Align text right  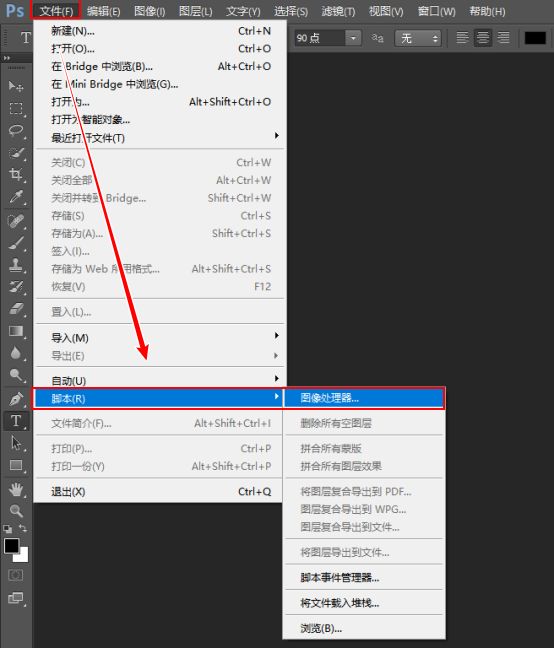pos(503,38)
